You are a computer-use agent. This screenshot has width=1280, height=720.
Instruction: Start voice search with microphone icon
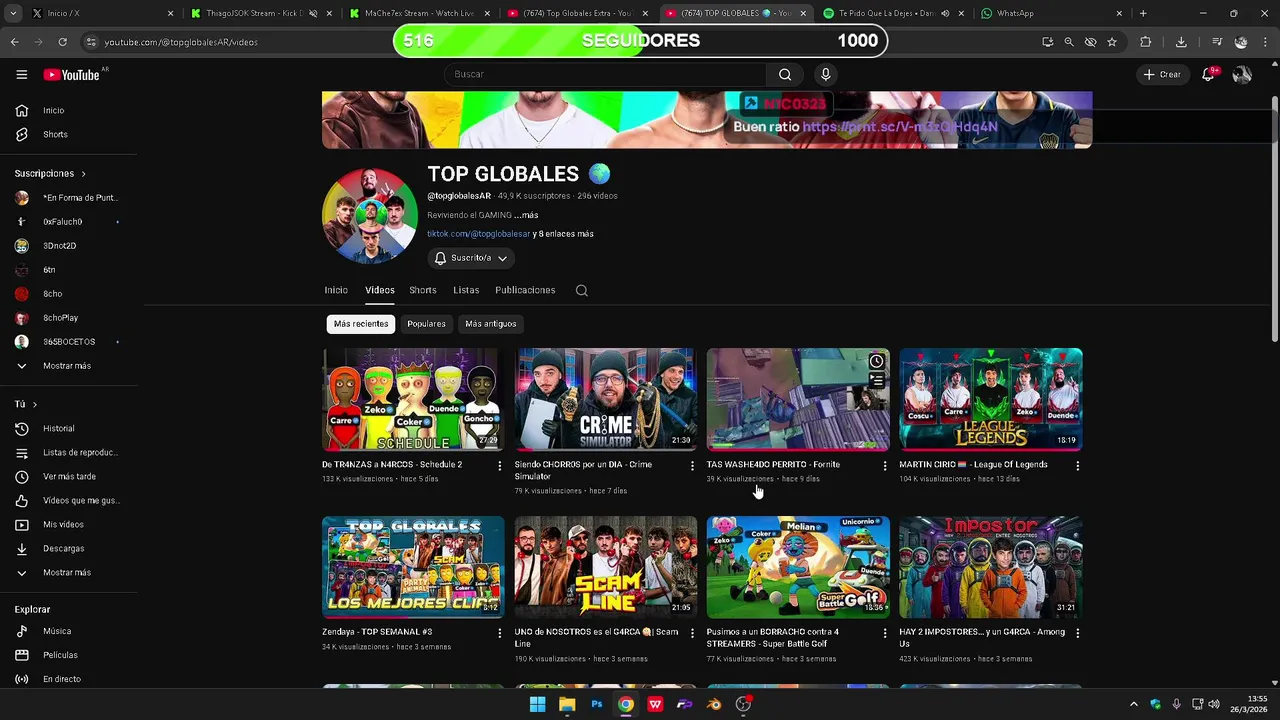[825, 74]
